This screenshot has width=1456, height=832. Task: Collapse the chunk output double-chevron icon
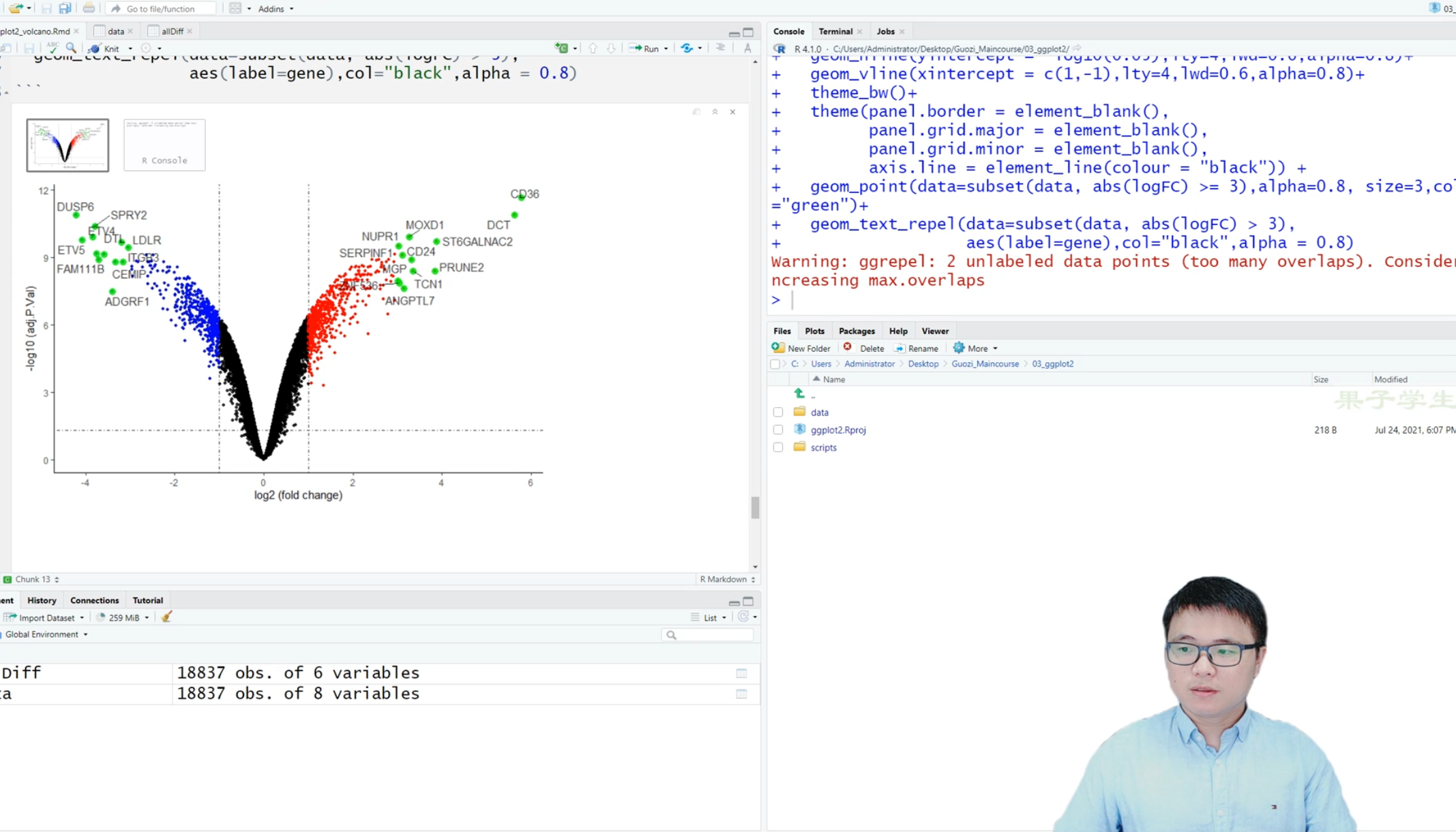[715, 111]
